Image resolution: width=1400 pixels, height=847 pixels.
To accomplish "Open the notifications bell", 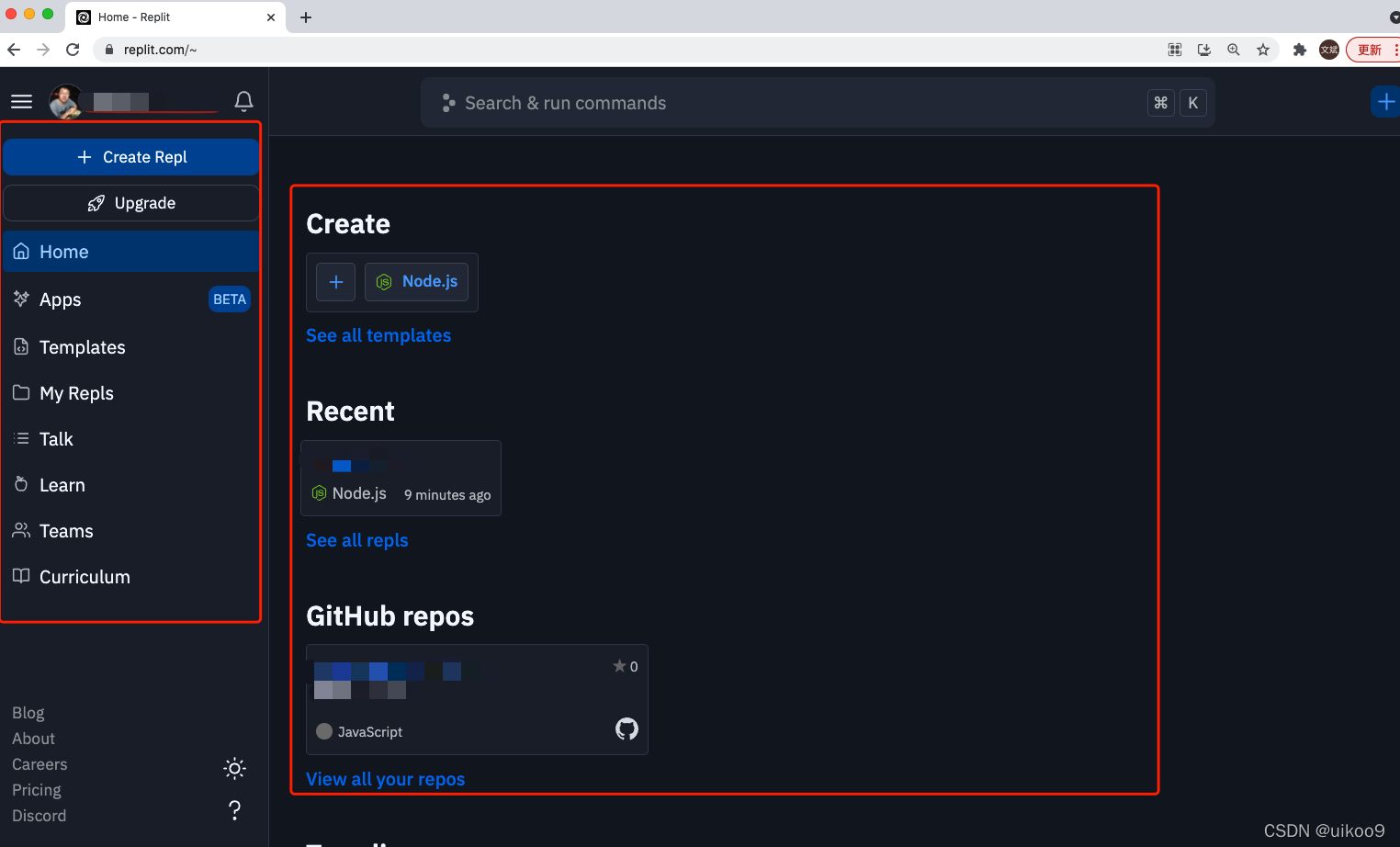I will (243, 101).
